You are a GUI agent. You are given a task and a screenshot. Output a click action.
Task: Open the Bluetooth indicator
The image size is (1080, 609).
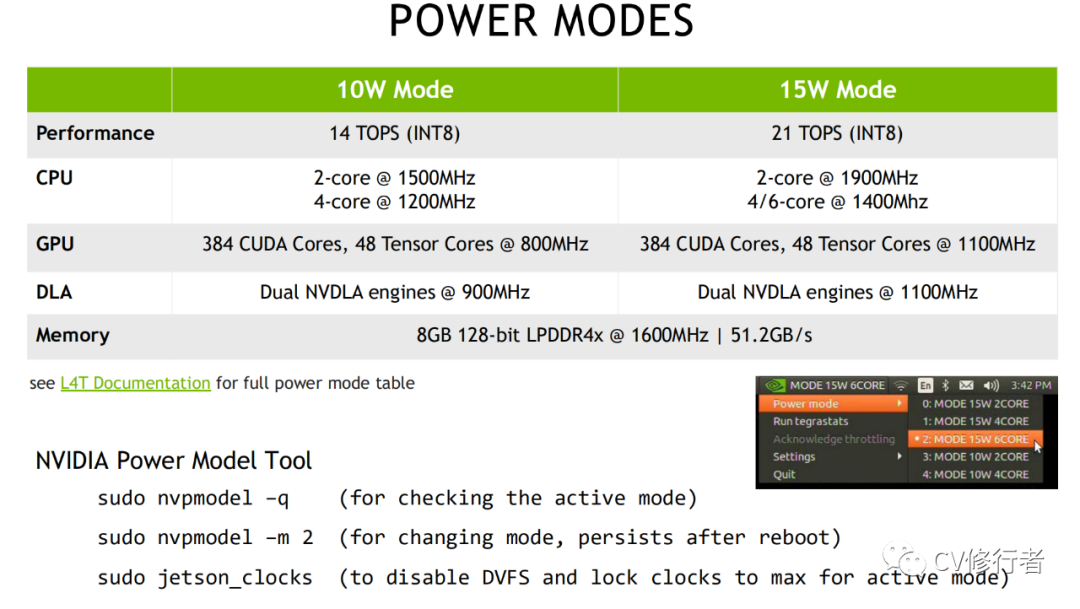tap(946, 386)
